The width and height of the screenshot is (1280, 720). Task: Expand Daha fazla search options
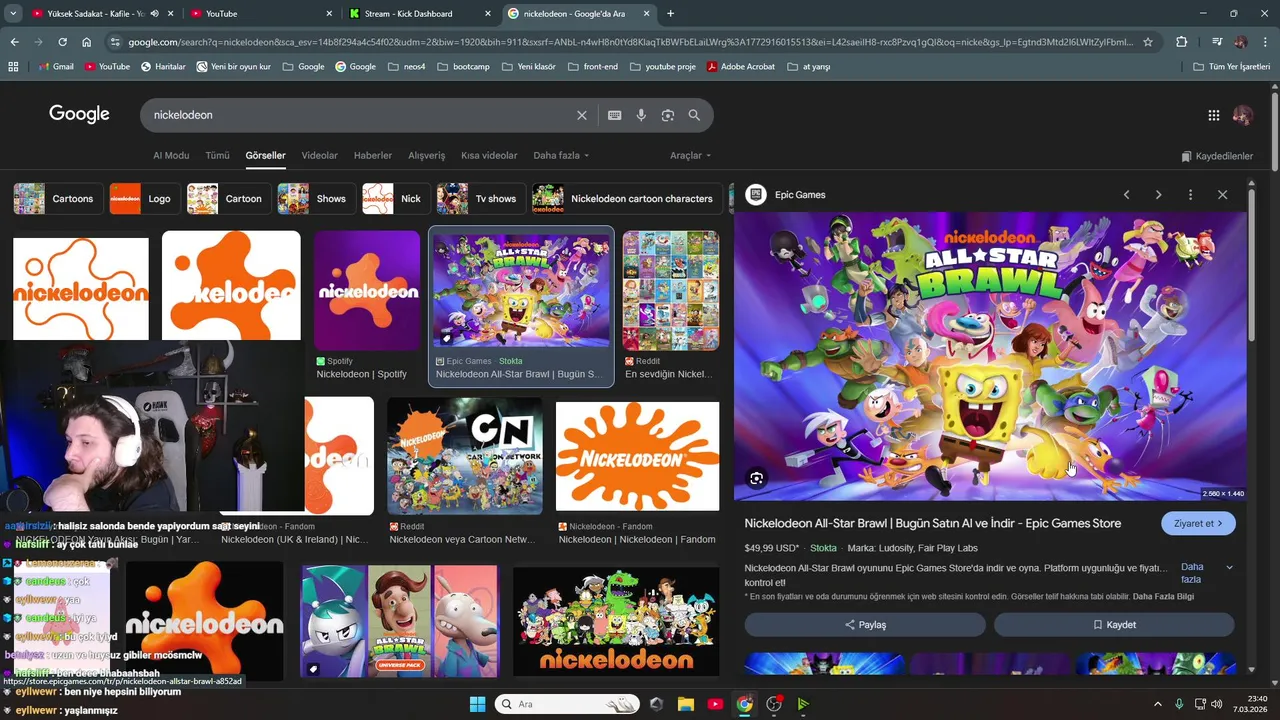560,156
